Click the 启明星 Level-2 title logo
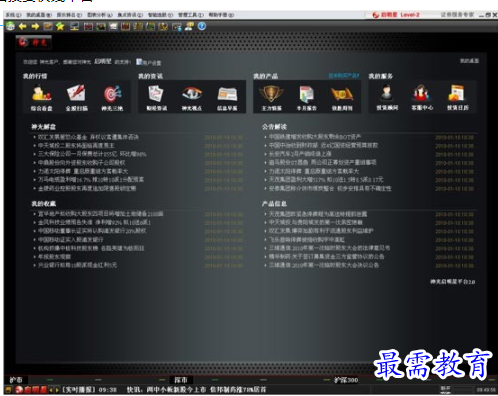The width and height of the screenshot is (498, 396). pos(396,15)
